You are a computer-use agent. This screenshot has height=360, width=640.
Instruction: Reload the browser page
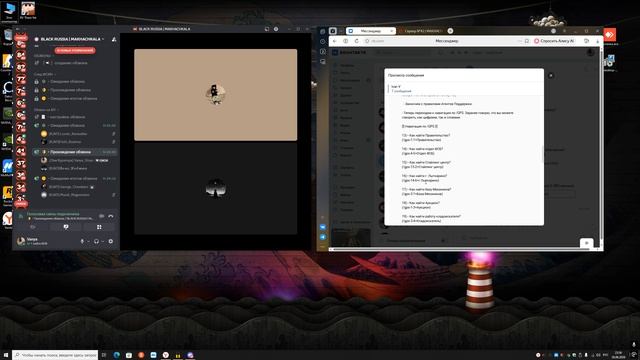[x=356, y=41]
